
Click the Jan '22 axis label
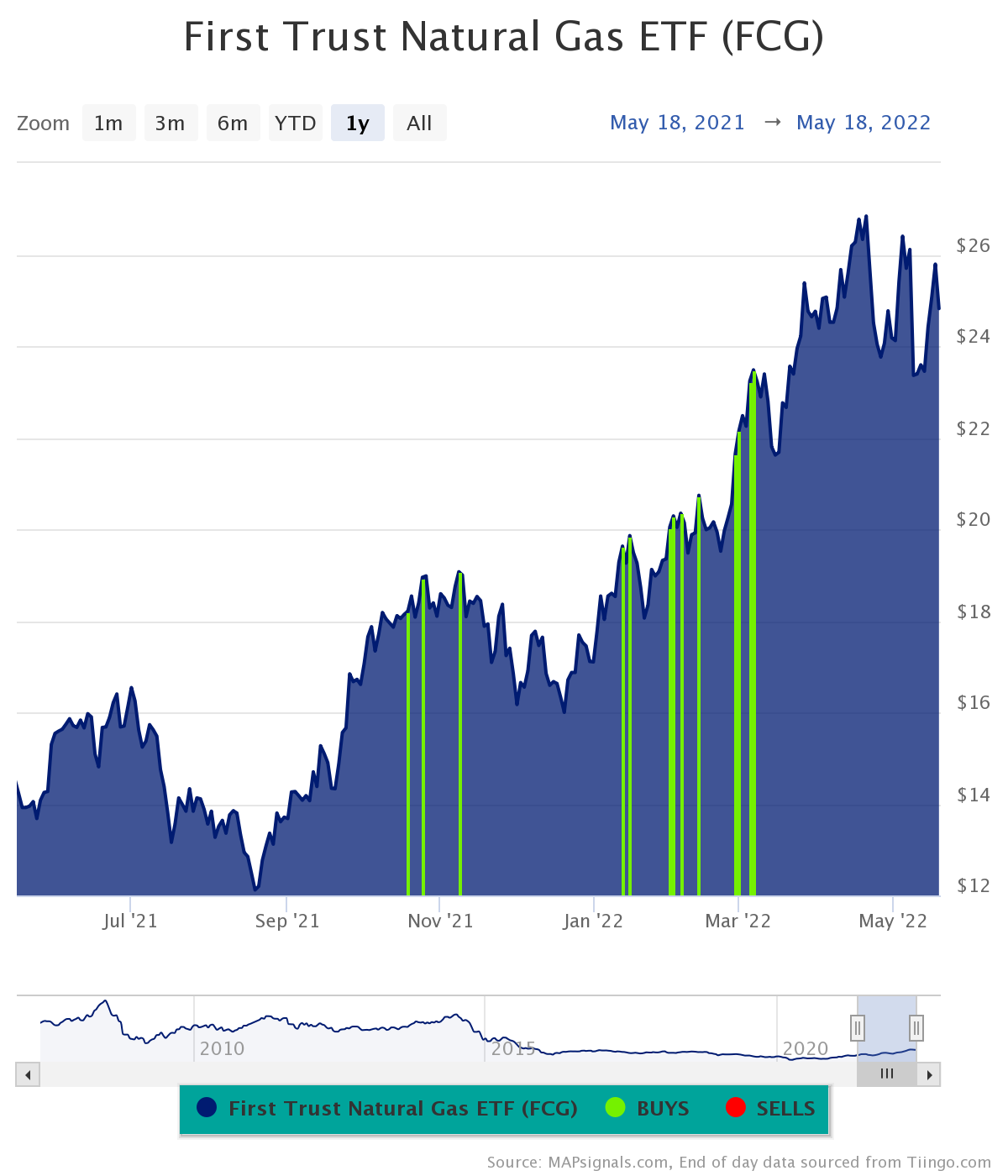coord(593,921)
